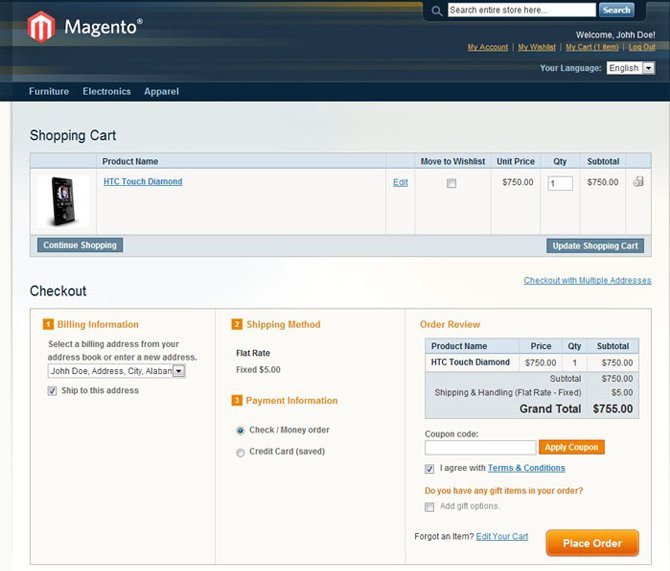Click the Magento logo icon
The image size is (670, 571).
[x=41, y=26]
